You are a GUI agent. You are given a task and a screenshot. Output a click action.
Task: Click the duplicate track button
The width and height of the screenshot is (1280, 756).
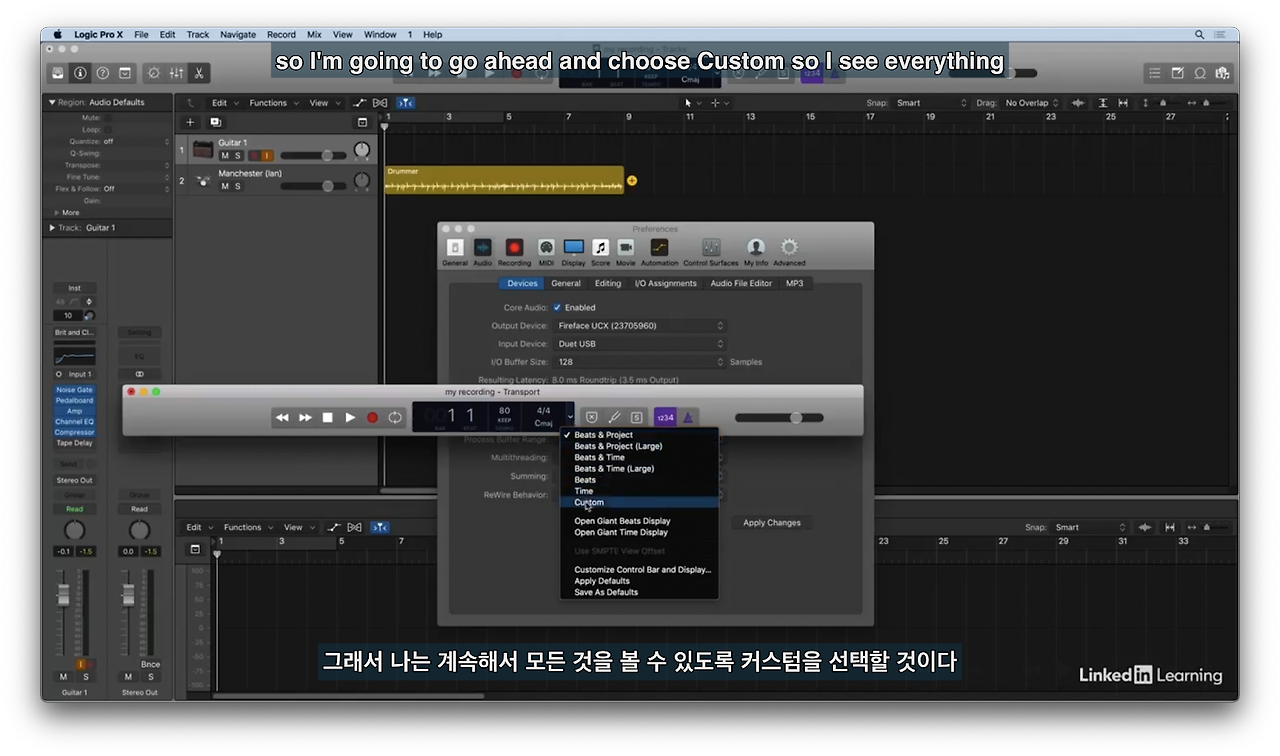pos(215,122)
